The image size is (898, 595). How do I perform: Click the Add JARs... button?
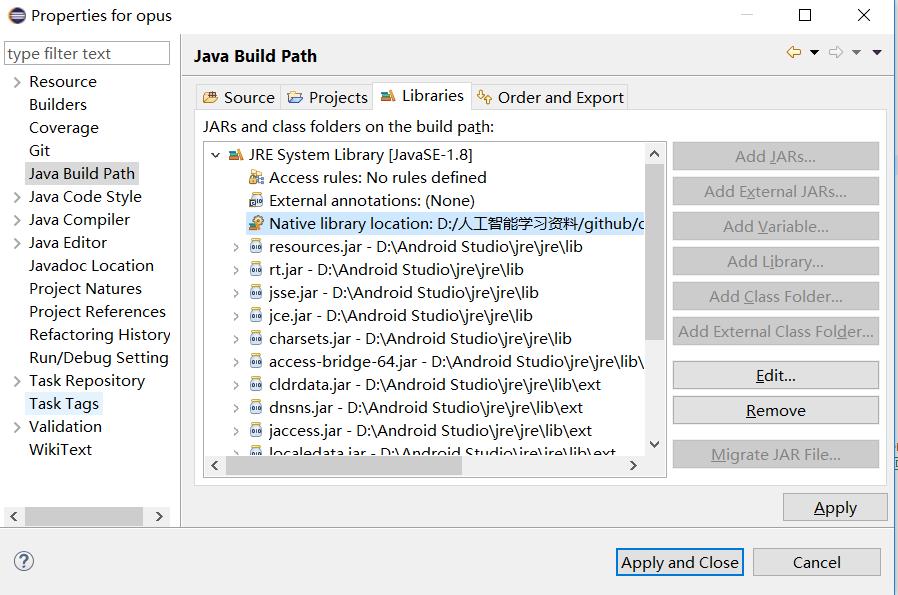click(x=775, y=156)
